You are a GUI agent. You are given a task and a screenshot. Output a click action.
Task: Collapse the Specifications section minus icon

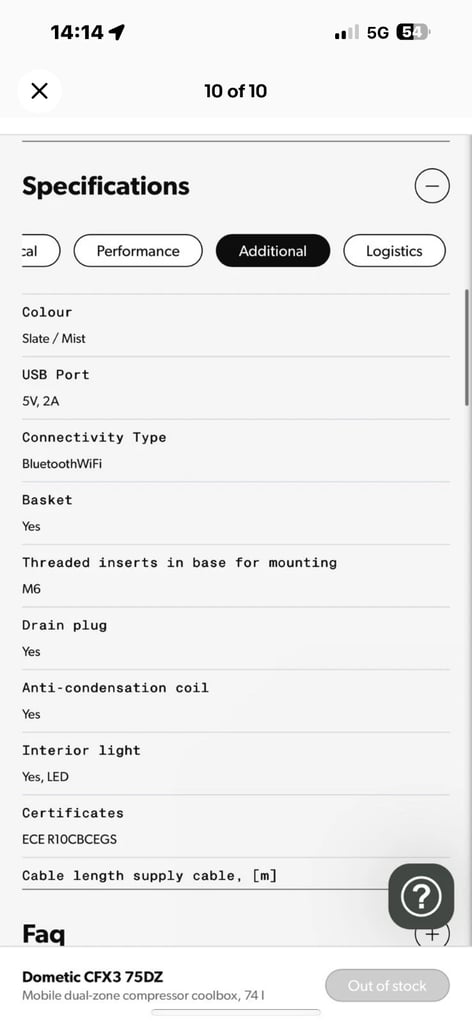(x=432, y=186)
